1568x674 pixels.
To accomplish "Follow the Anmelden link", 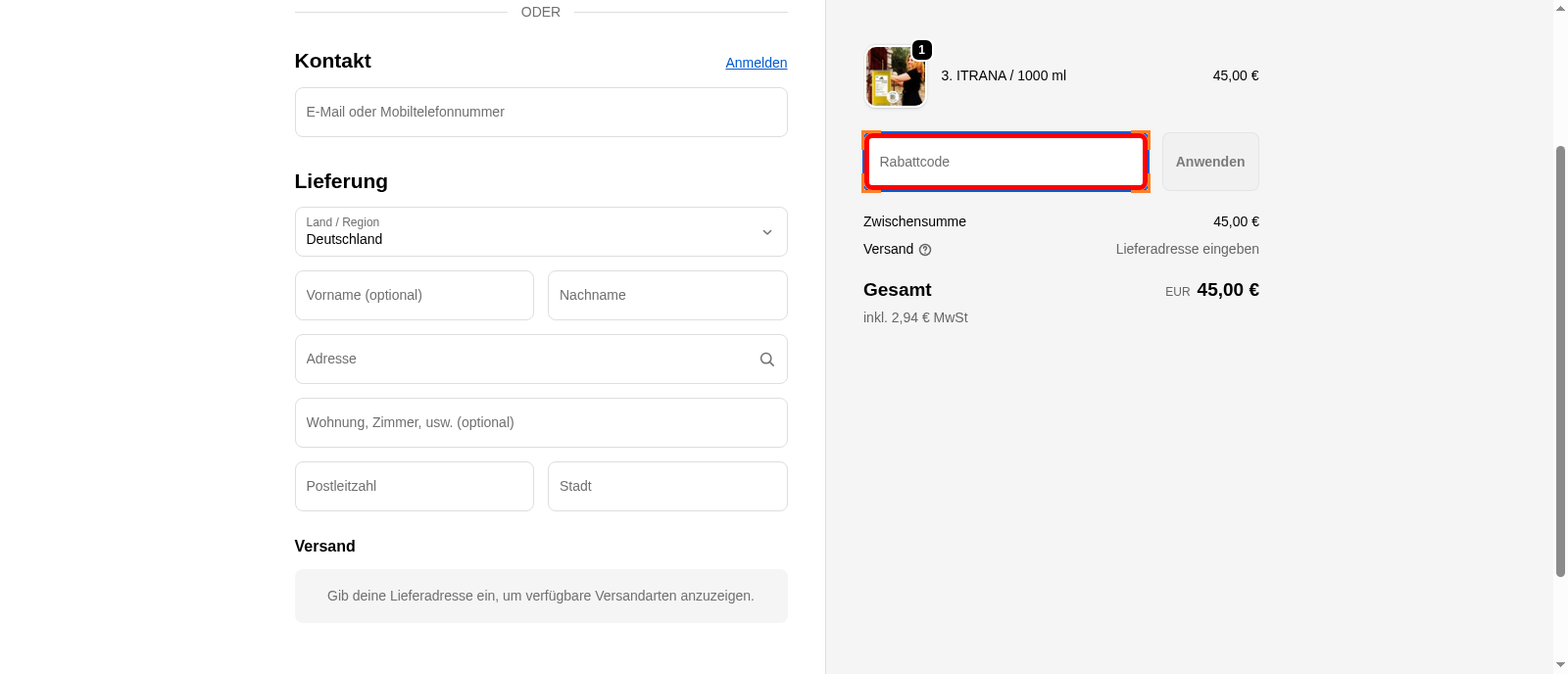I will [x=756, y=63].
